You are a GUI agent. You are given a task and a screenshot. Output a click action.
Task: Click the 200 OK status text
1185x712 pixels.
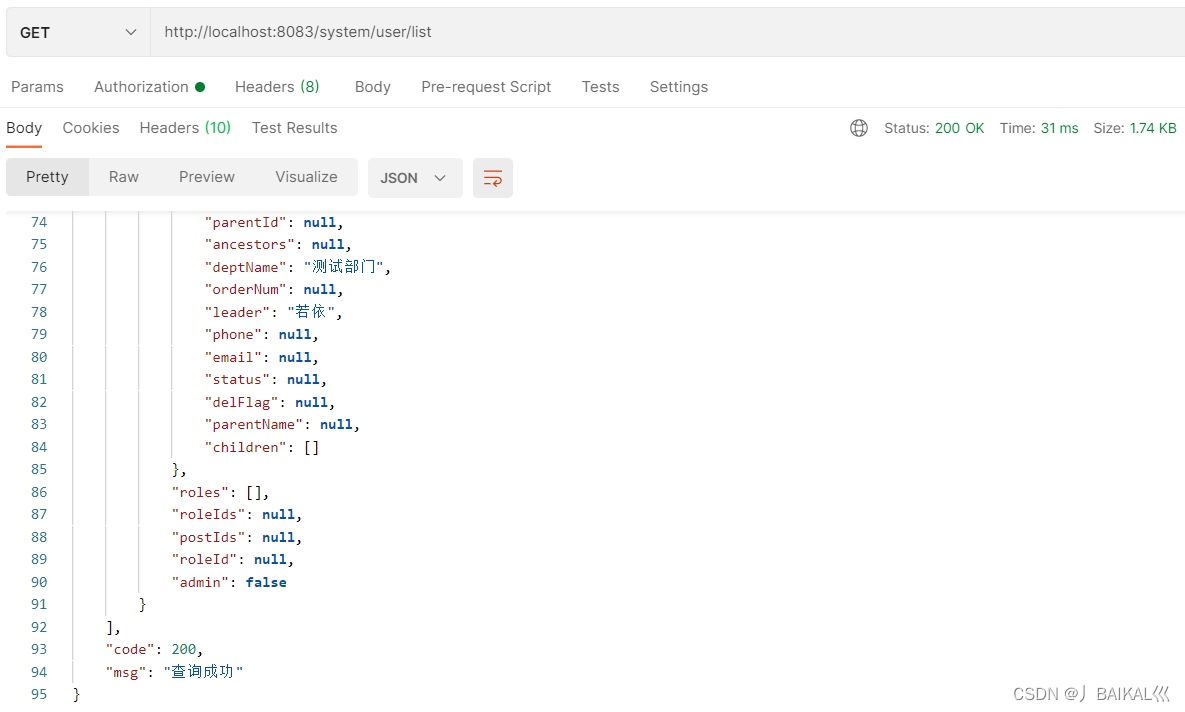click(x=959, y=128)
